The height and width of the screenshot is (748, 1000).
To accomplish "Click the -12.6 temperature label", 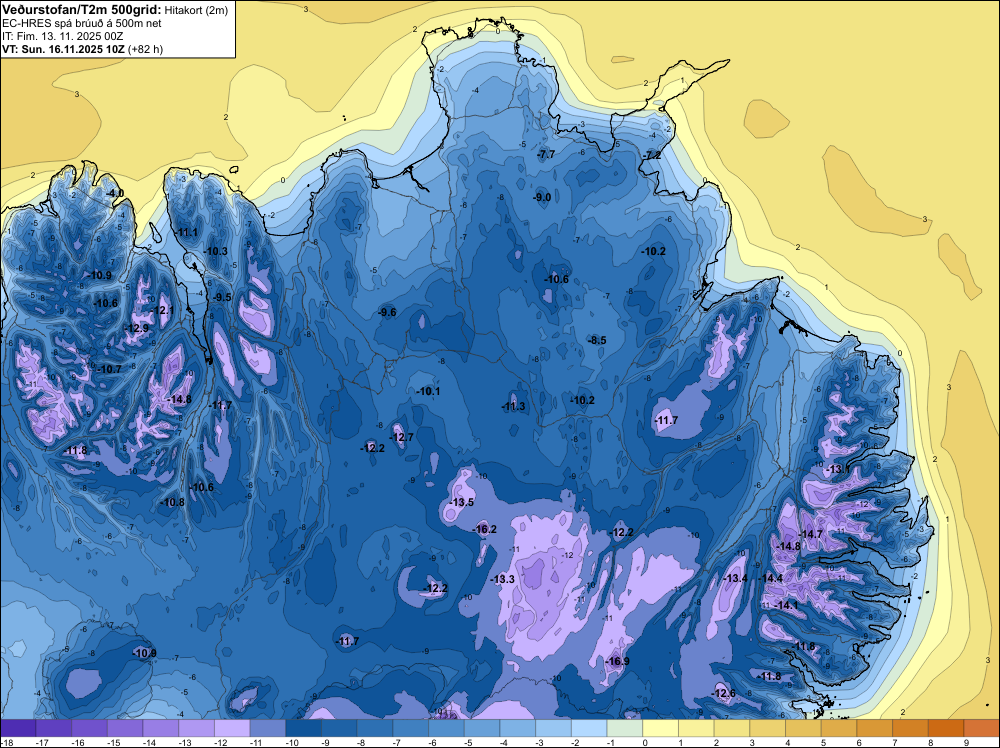I will click(724, 694).
